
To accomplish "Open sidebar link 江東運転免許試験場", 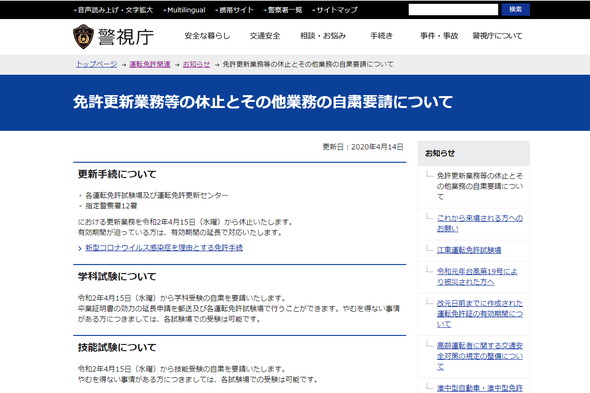I will pyautogui.click(x=469, y=250).
